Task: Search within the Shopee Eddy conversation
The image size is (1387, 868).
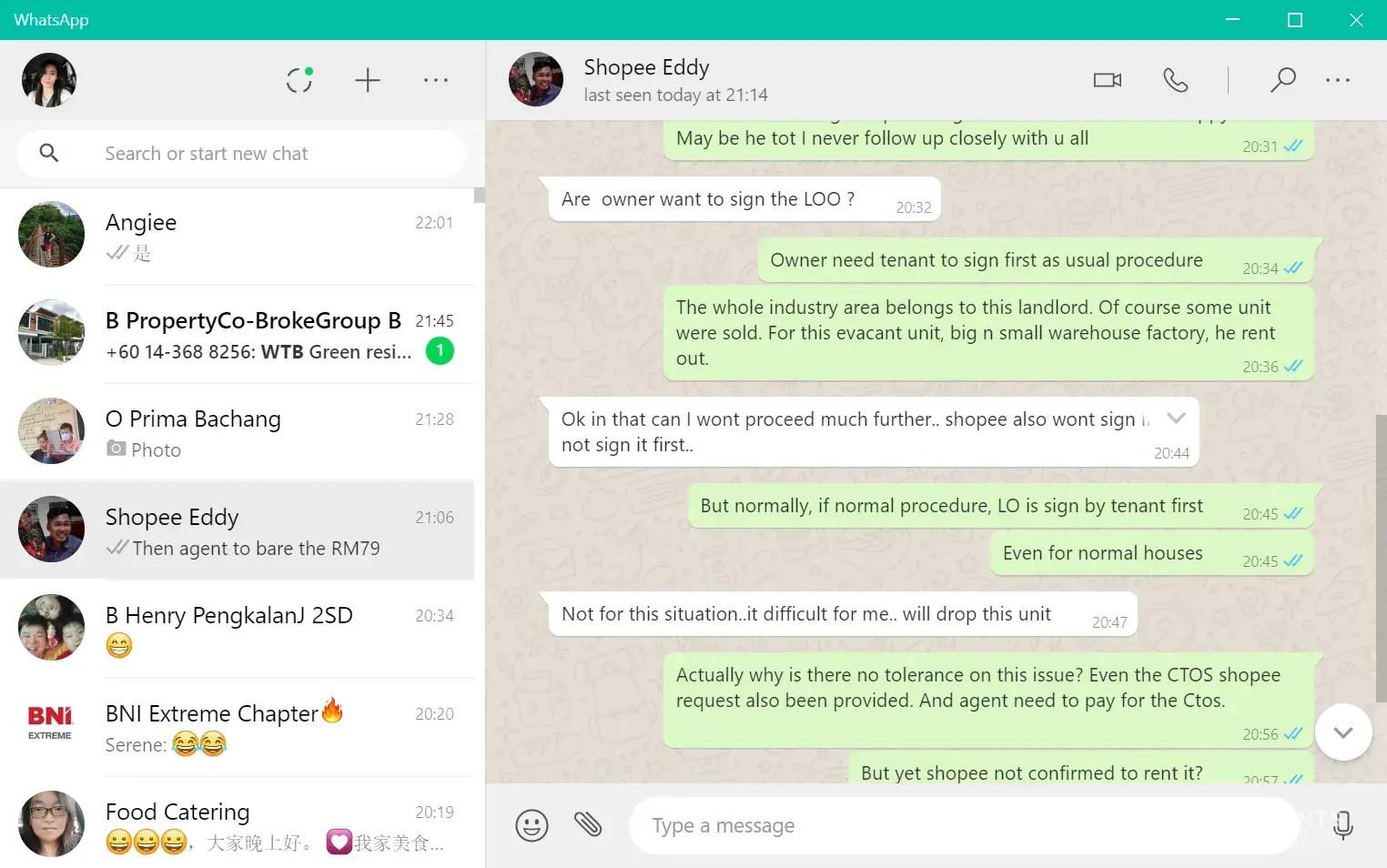Action: coord(1282,80)
